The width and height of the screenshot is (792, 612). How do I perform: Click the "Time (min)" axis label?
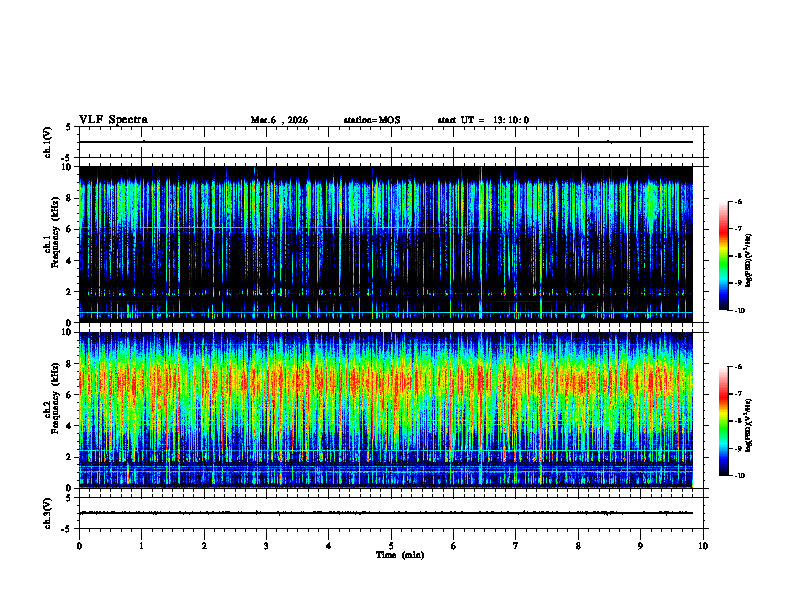pyautogui.click(x=400, y=555)
